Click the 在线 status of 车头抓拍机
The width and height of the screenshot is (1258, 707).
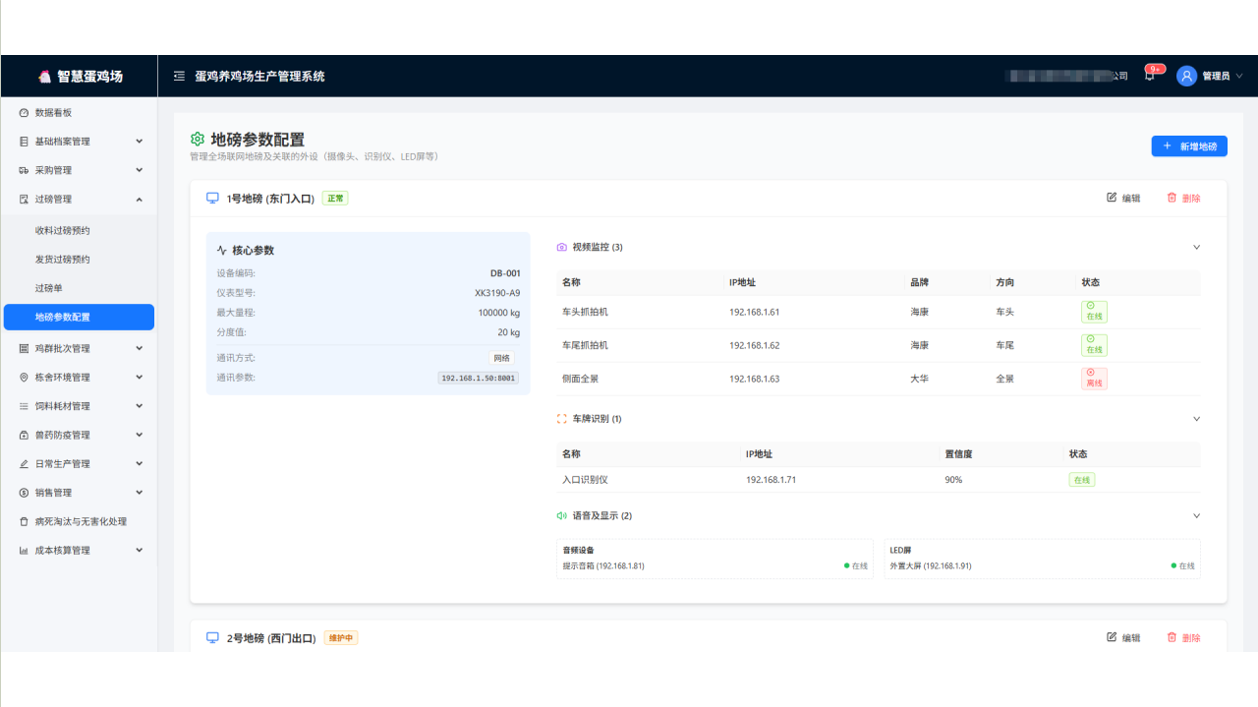point(1094,312)
